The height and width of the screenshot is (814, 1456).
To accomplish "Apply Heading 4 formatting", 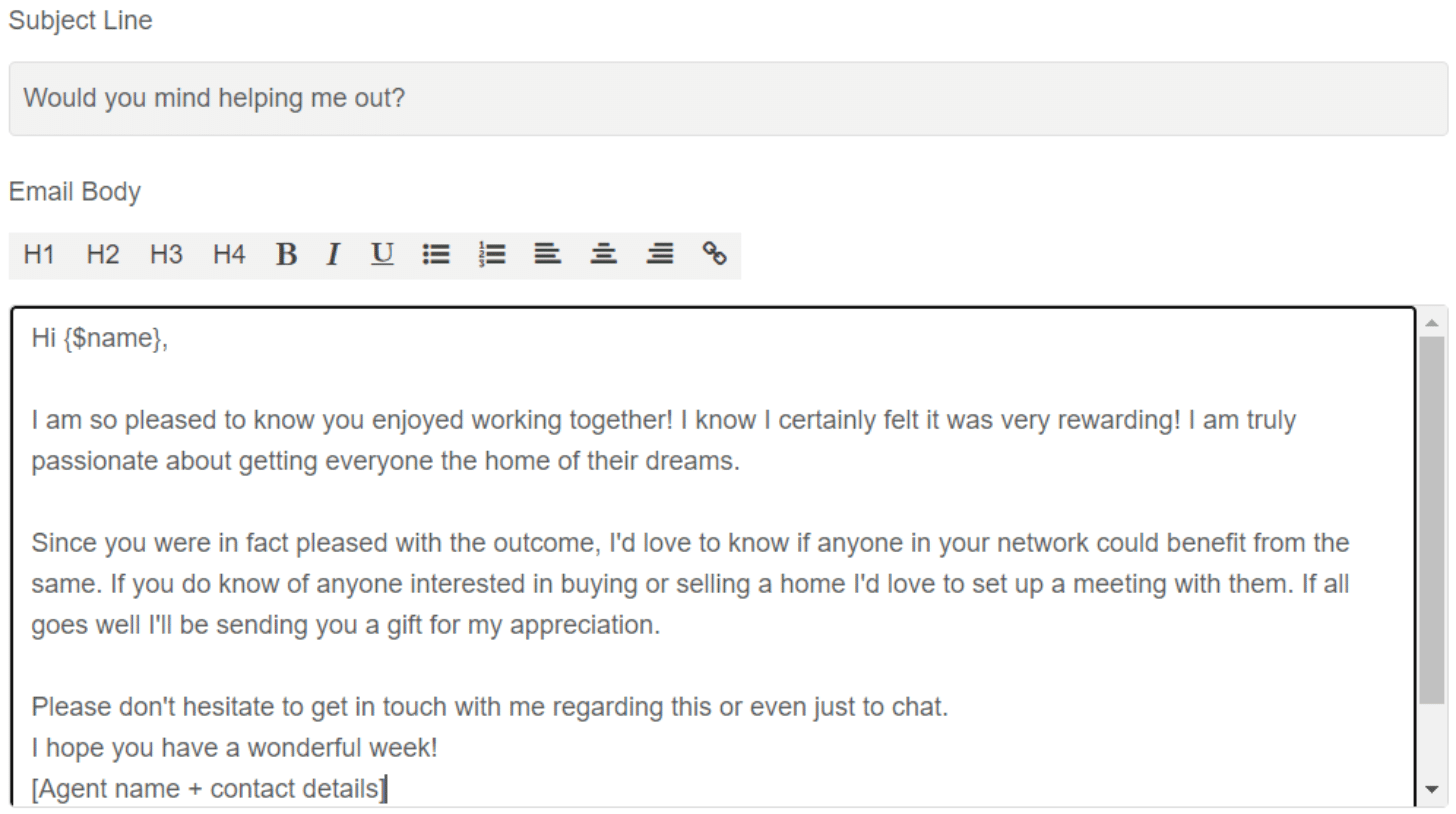I will [x=229, y=255].
